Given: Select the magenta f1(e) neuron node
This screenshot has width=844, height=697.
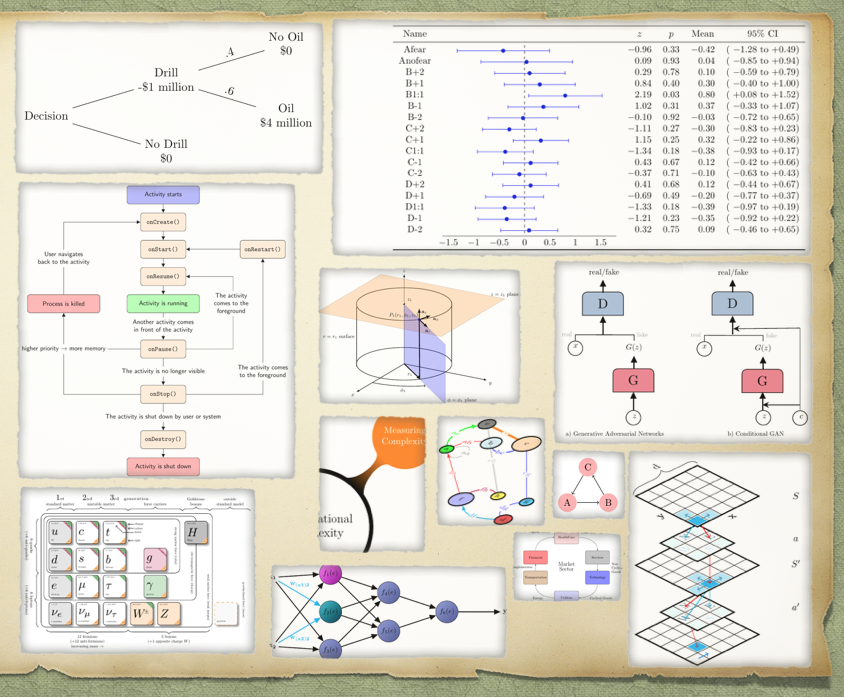Looking at the screenshot, I should click(330, 574).
